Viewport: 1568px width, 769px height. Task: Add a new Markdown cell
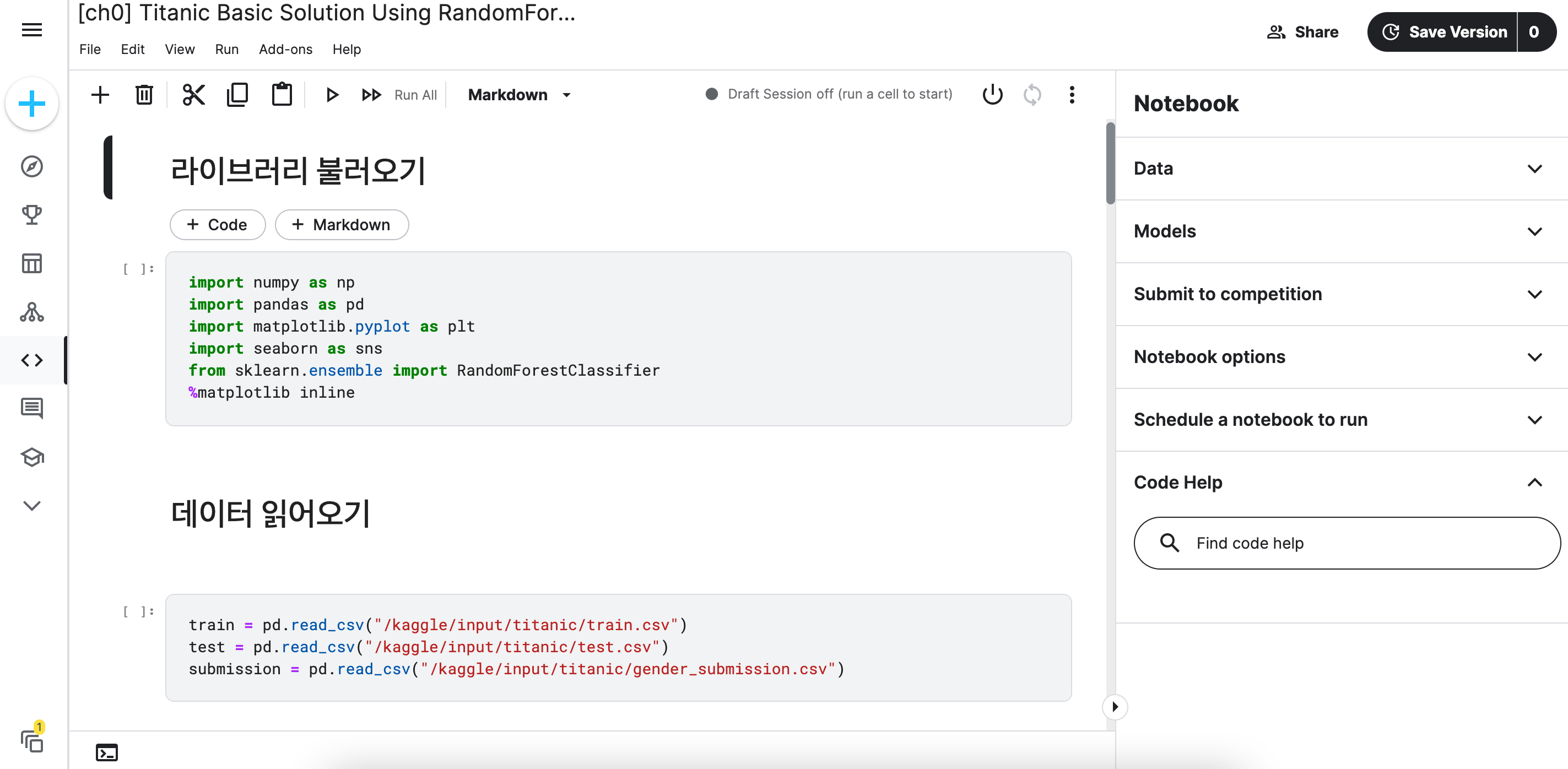(x=342, y=225)
